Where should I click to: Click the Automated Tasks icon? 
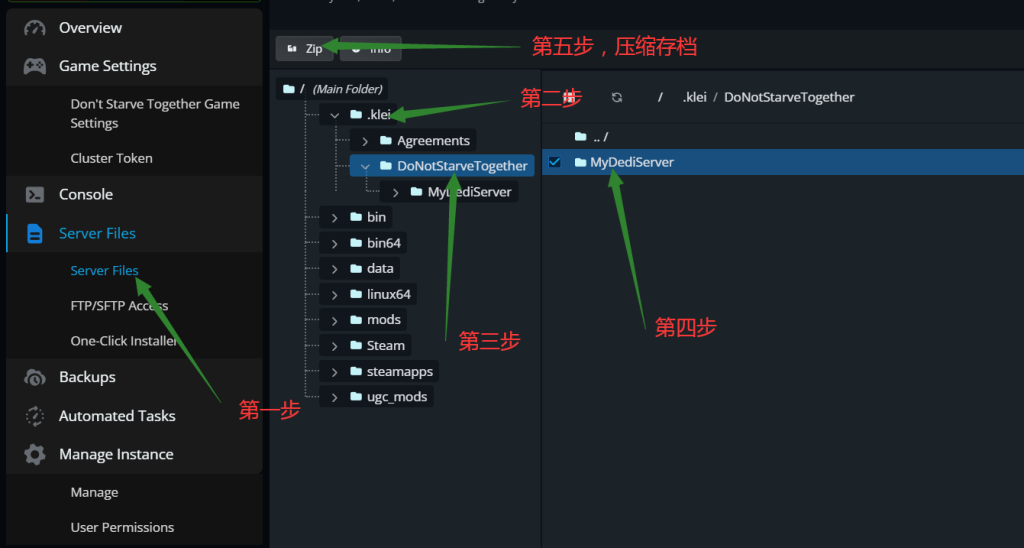(x=35, y=416)
